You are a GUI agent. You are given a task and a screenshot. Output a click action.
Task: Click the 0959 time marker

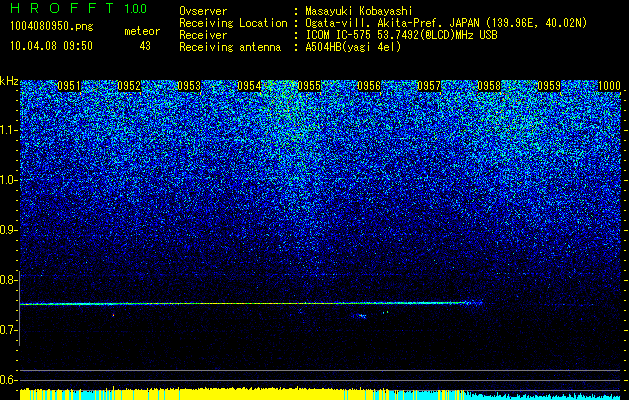(x=549, y=86)
